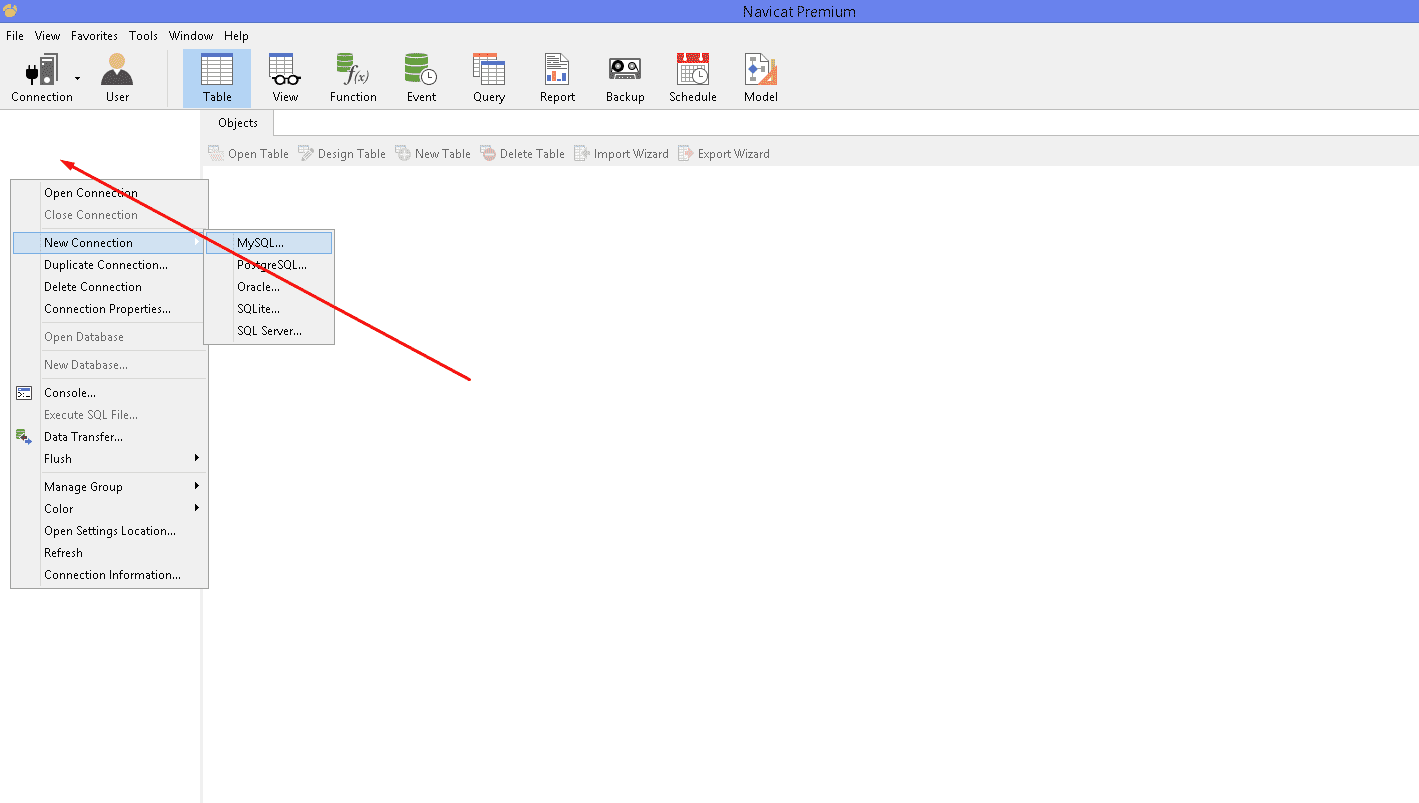Image resolution: width=1419 pixels, height=803 pixels.
Task: Select SQL Server... in the submenu
Action: (269, 331)
